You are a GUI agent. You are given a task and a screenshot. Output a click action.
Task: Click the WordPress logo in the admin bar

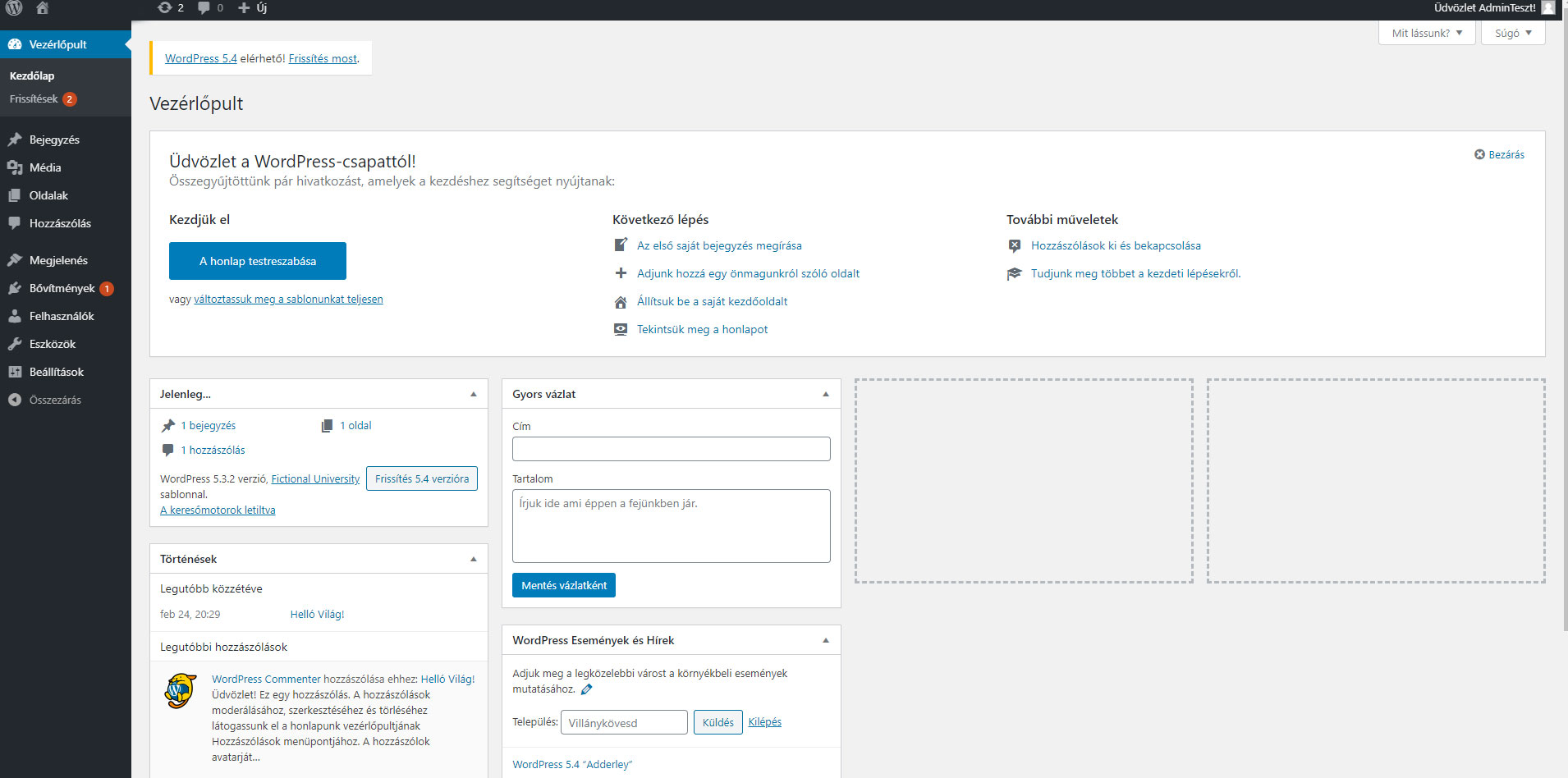tap(14, 8)
